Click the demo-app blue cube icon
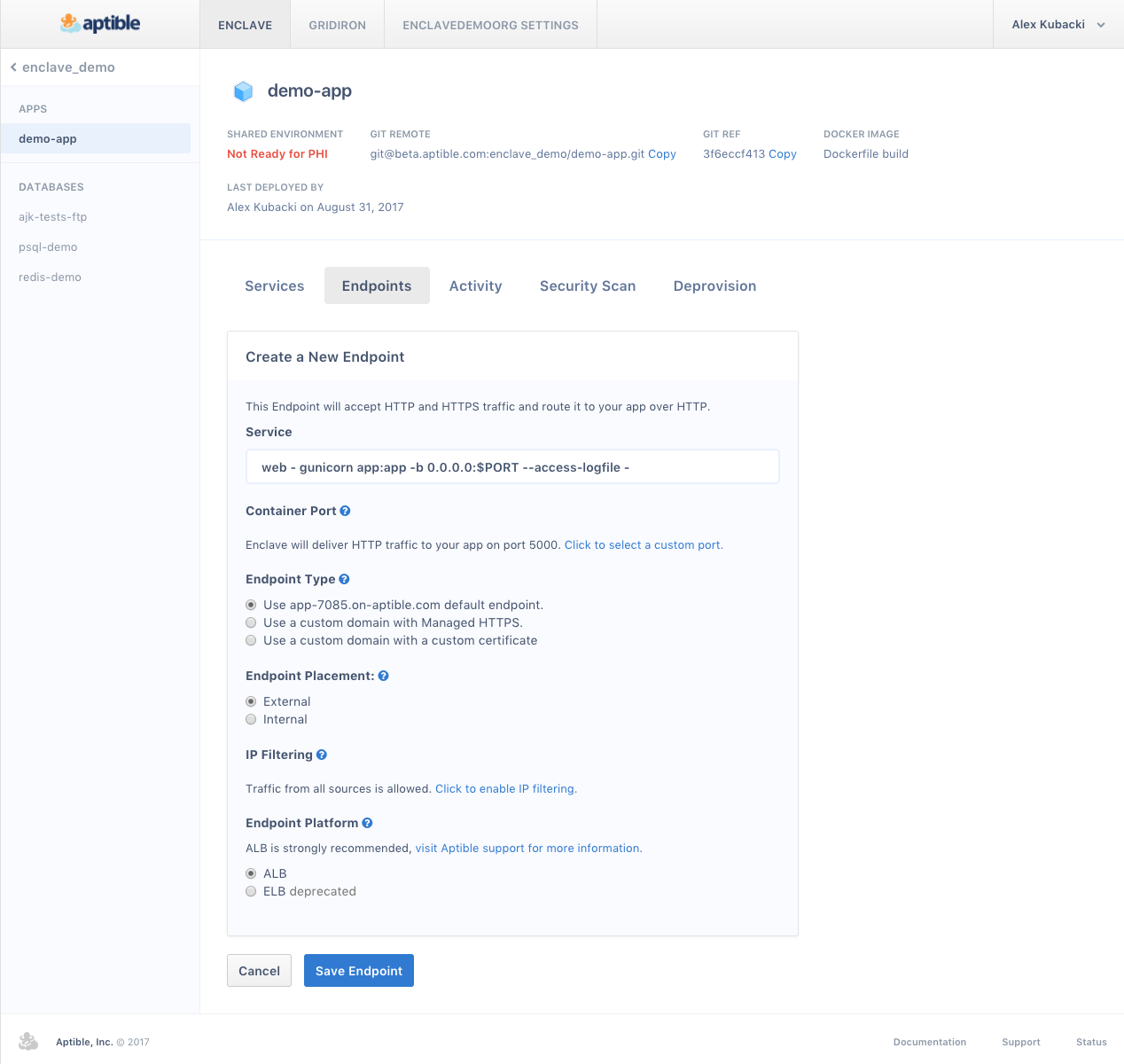The height and width of the screenshot is (1064, 1124). click(243, 91)
